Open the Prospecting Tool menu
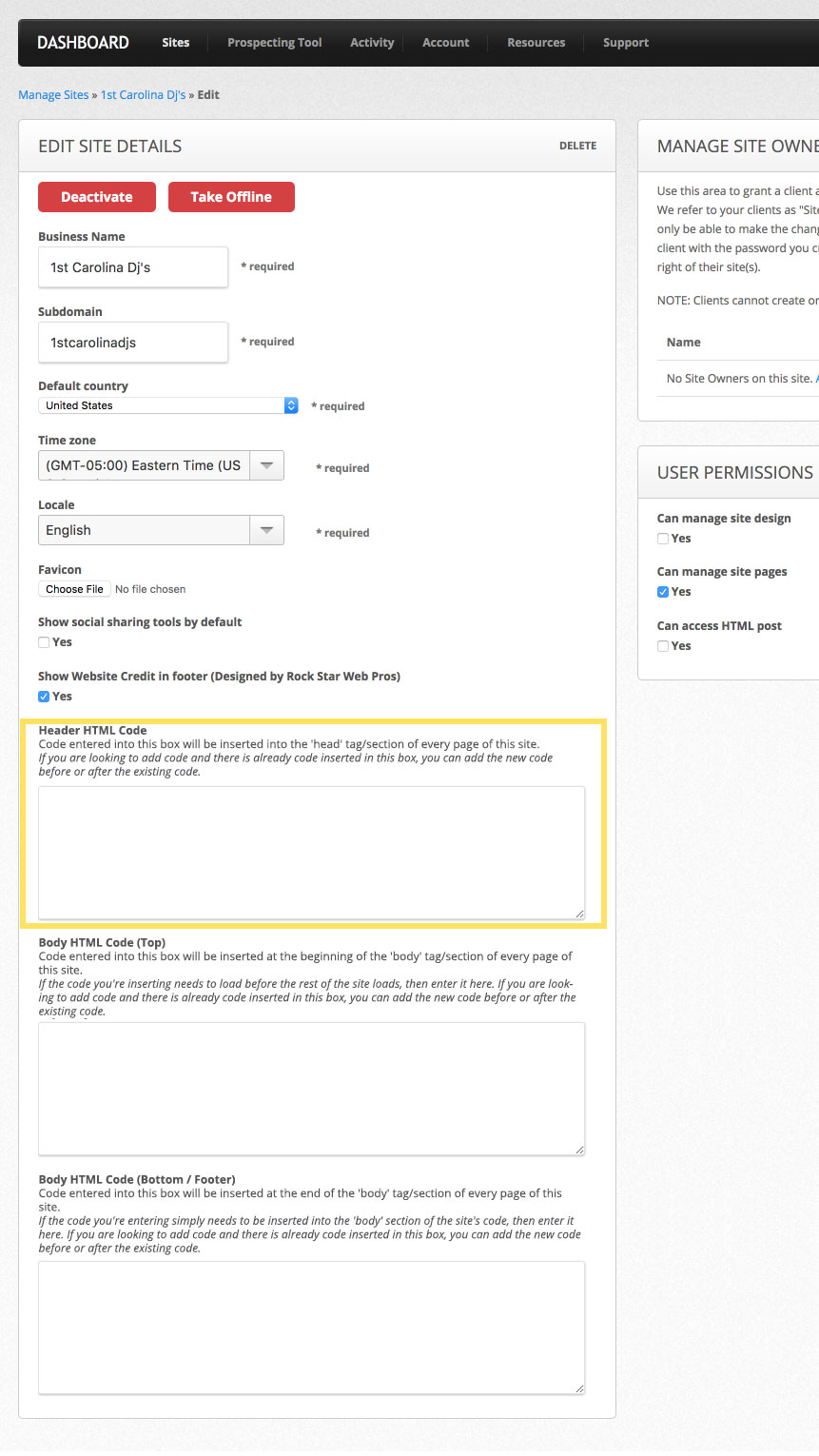819x1456 pixels. click(275, 43)
